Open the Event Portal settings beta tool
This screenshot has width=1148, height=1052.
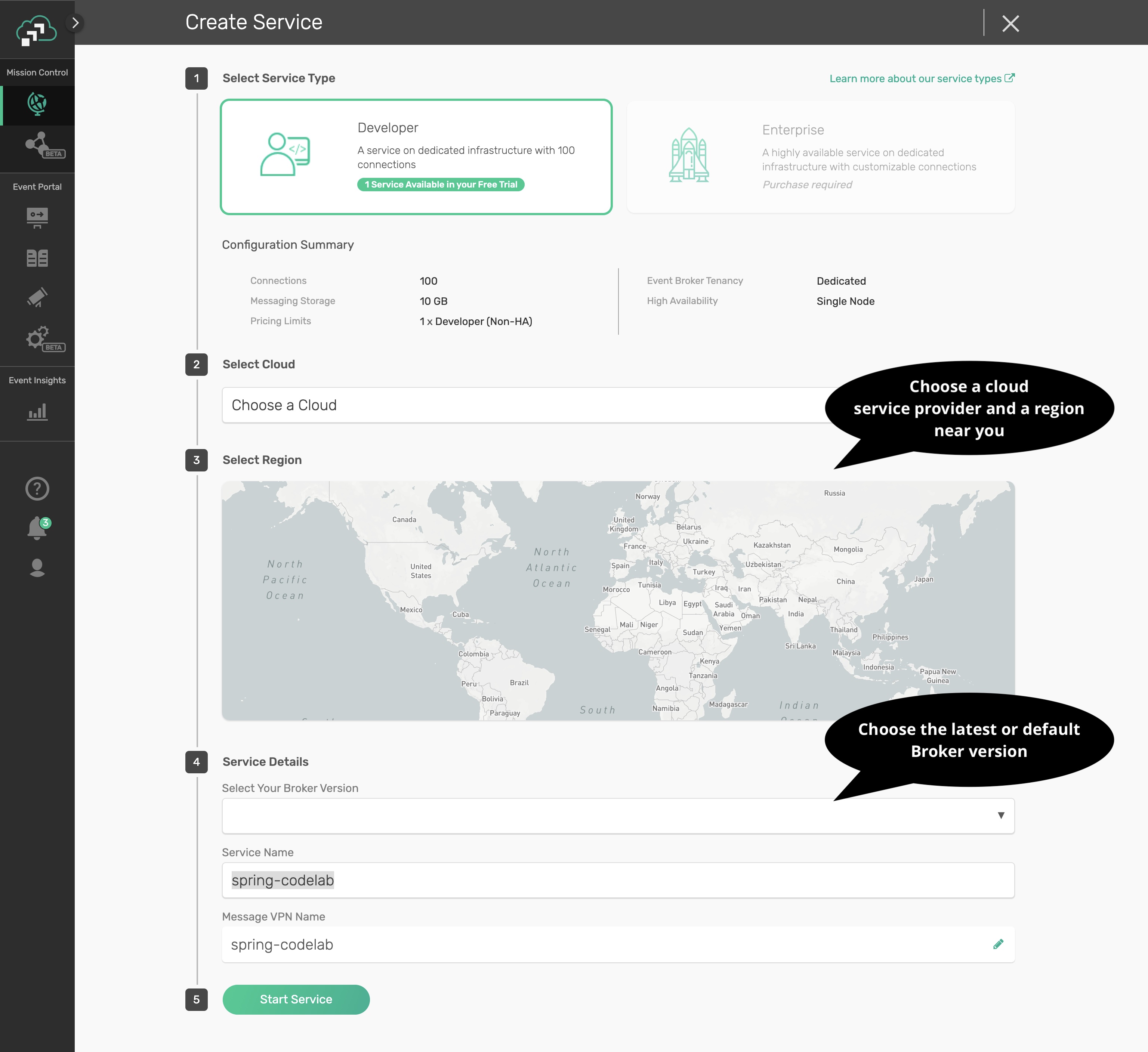pyautogui.click(x=37, y=338)
